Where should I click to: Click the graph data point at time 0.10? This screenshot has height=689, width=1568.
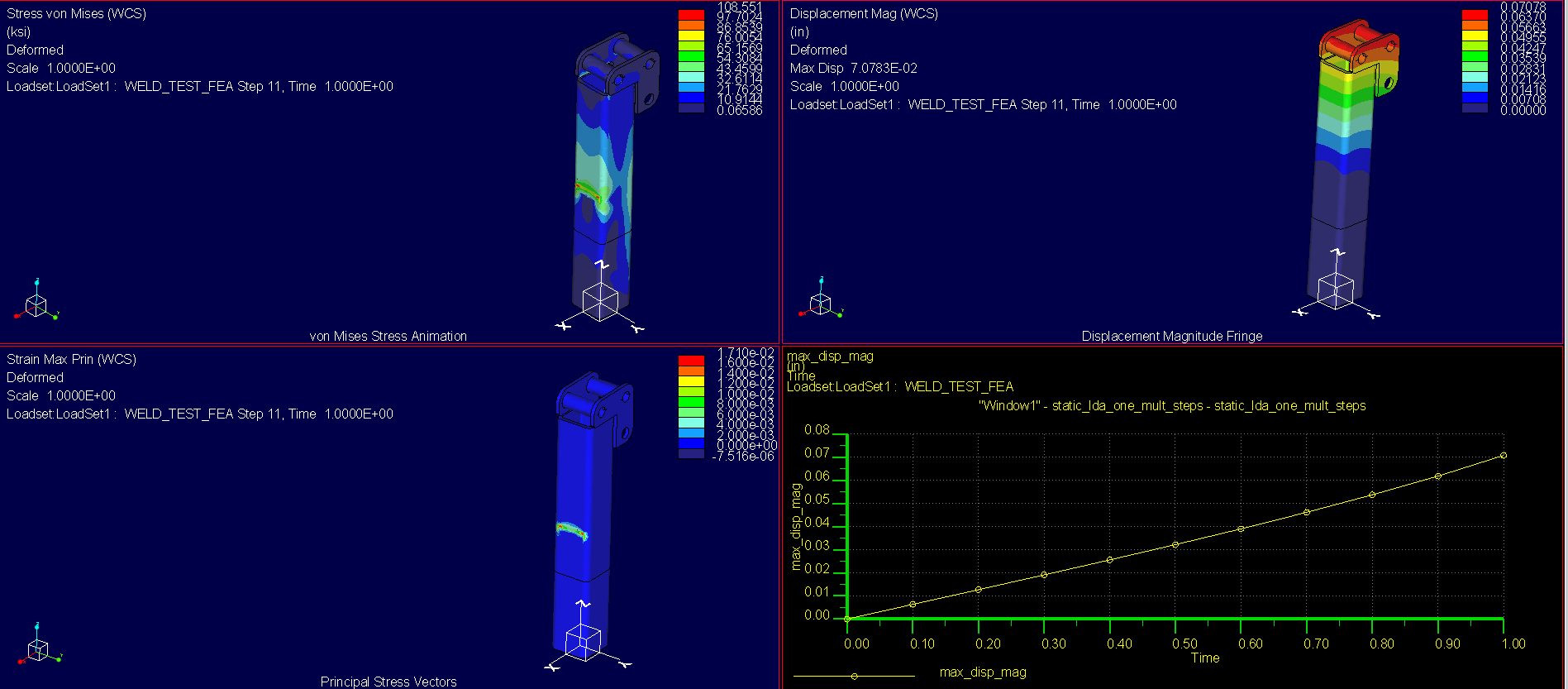913,605
